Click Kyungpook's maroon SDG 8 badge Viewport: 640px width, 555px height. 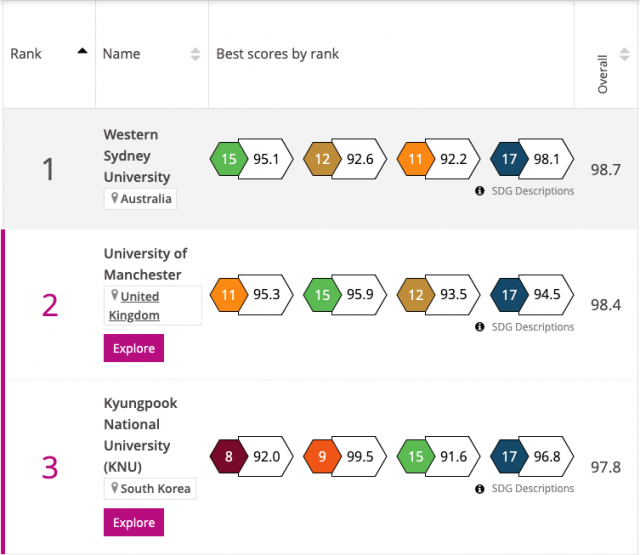229,456
